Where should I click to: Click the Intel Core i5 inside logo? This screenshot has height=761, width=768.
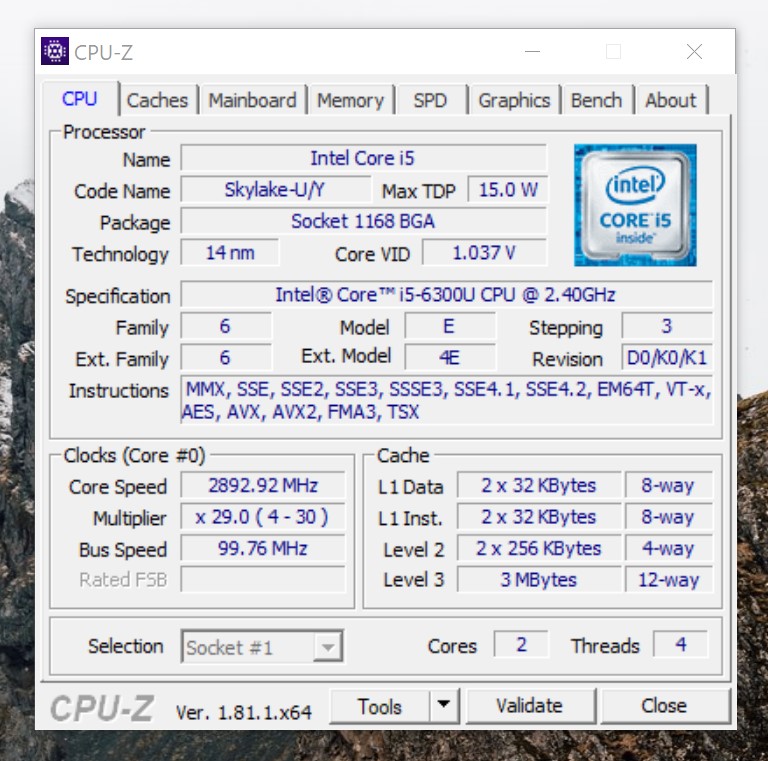(x=635, y=205)
